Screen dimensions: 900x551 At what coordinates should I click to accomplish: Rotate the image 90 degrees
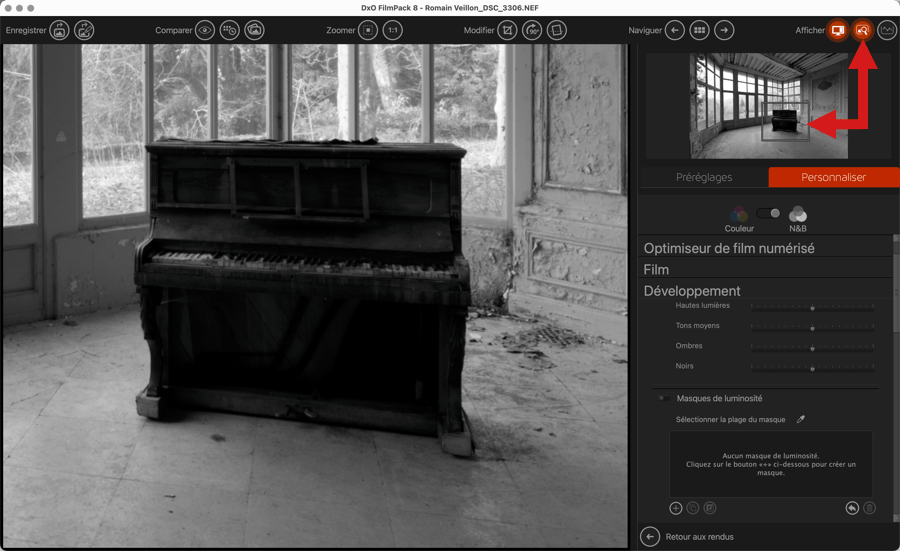pos(532,30)
